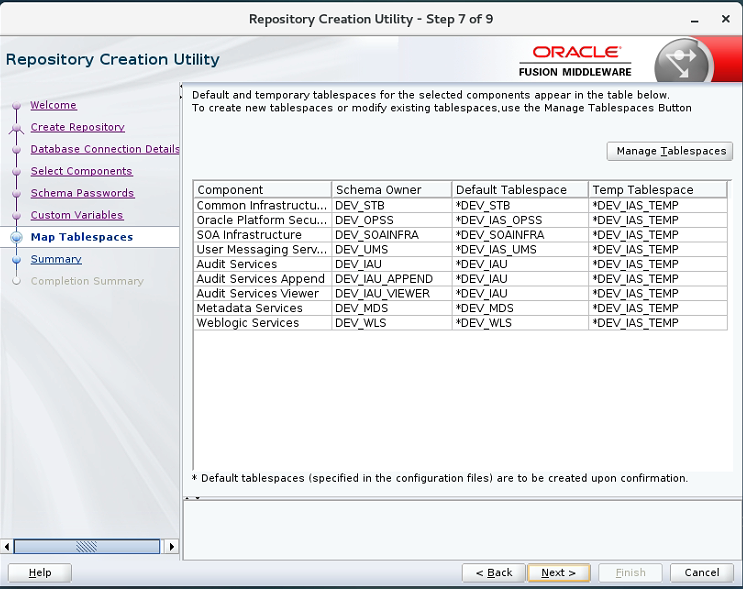
Task: Minimize the Repository Creation Utility window
Action: coord(695,20)
